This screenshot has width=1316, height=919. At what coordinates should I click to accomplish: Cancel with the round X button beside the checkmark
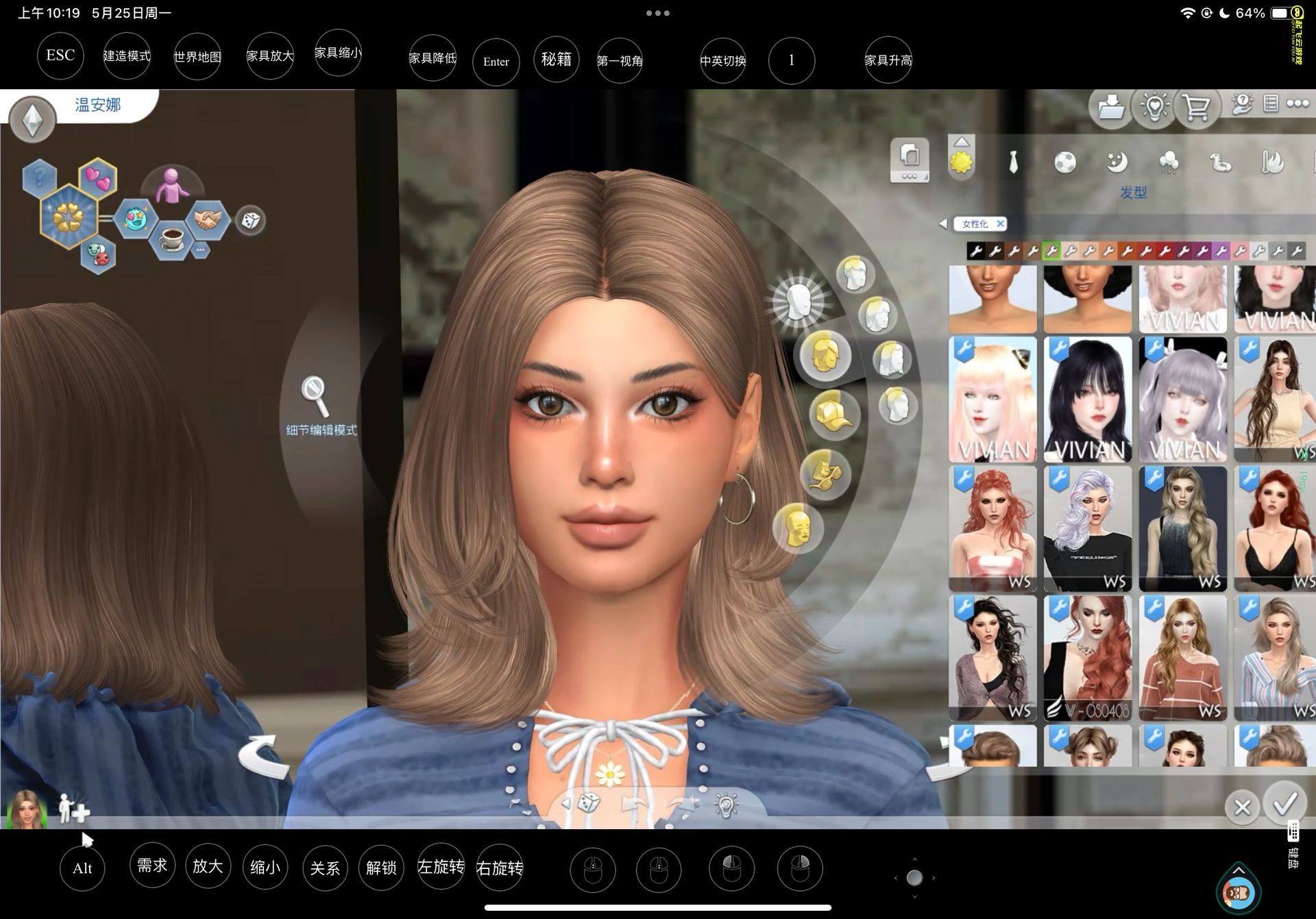click(x=1242, y=807)
